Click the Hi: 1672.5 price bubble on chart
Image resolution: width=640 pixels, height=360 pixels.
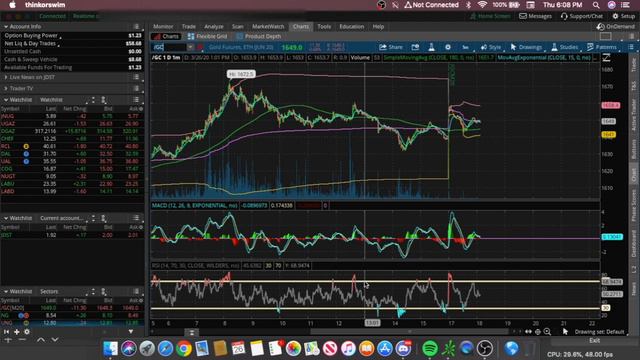241,74
